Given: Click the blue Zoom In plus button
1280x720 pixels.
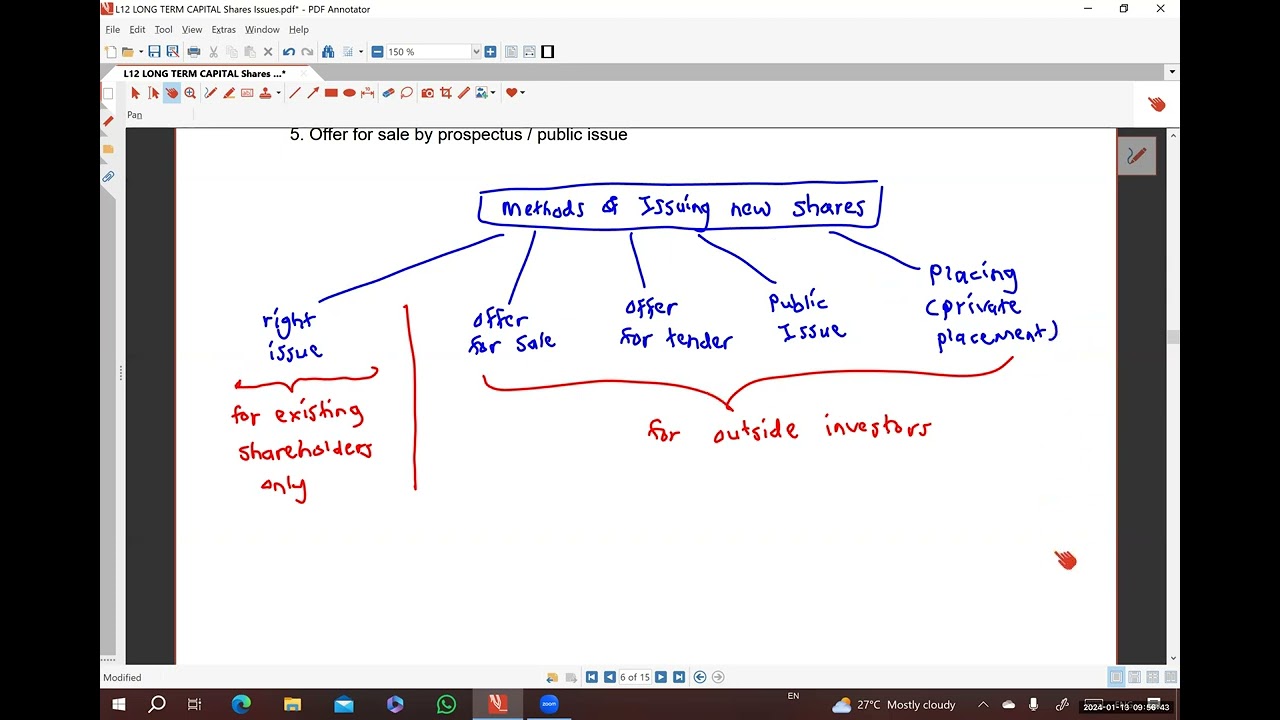Looking at the screenshot, I should (490, 52).
